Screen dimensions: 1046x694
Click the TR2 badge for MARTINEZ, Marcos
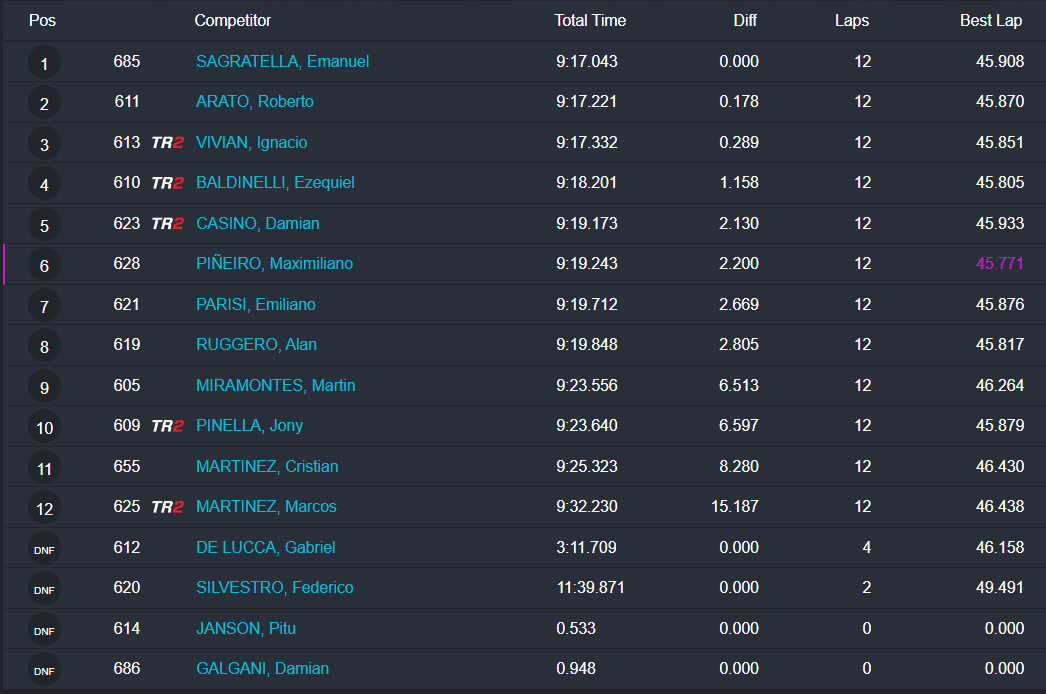pos(167,507)
